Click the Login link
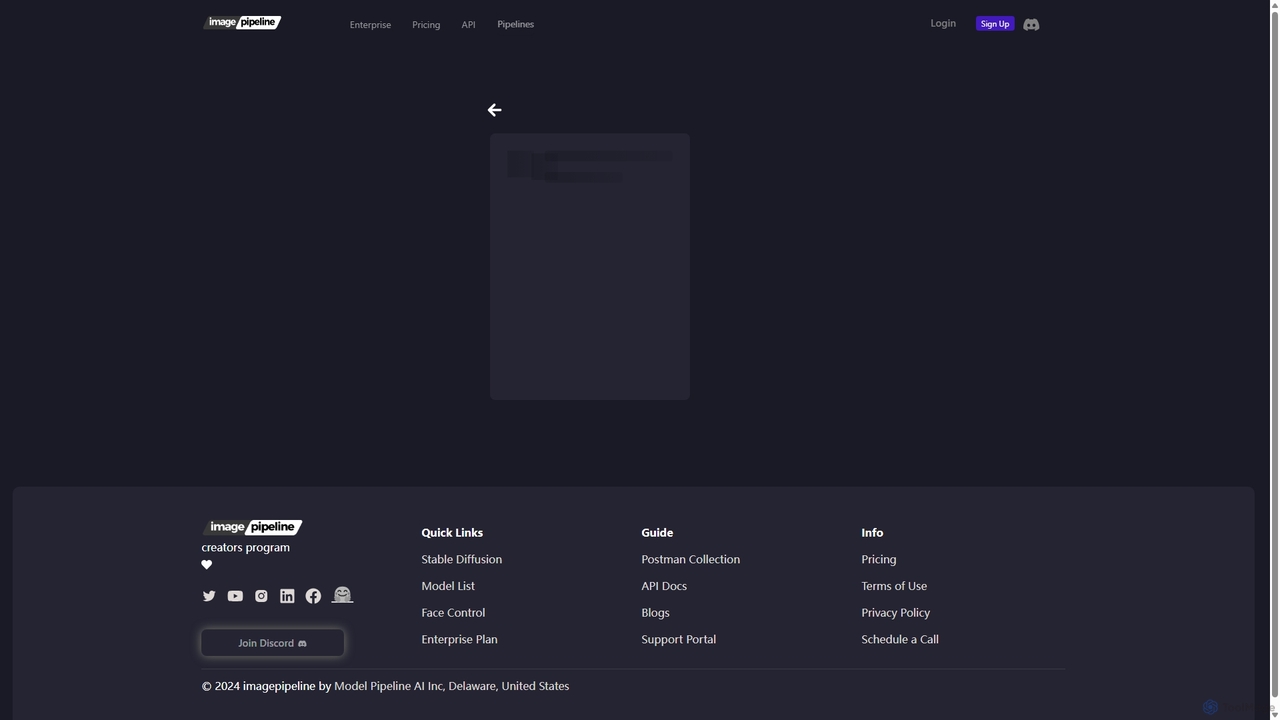Viewport: 1280px width, 720px height. click(943, 23)
